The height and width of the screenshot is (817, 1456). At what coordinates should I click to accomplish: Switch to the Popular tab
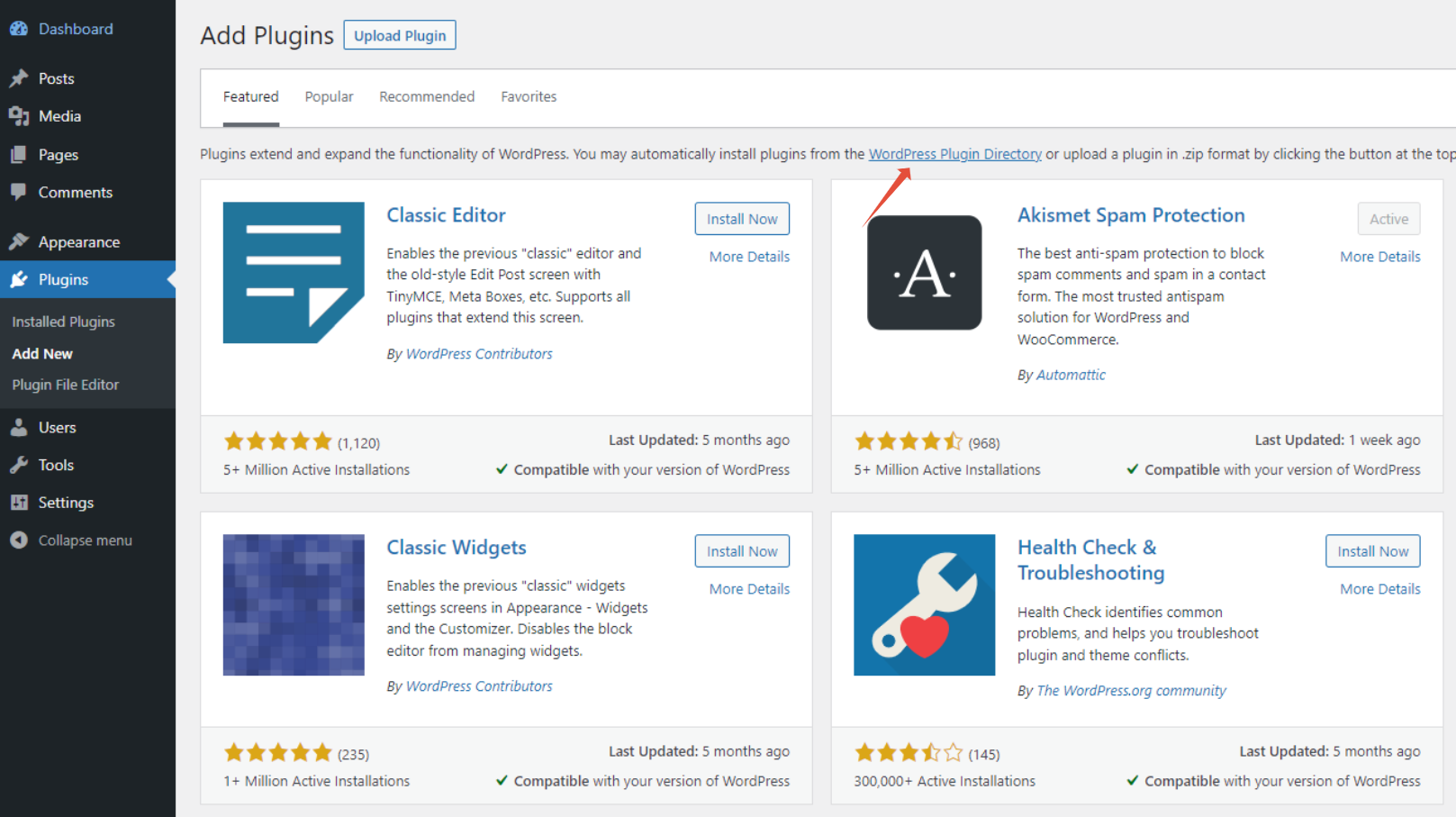point(329,96)
